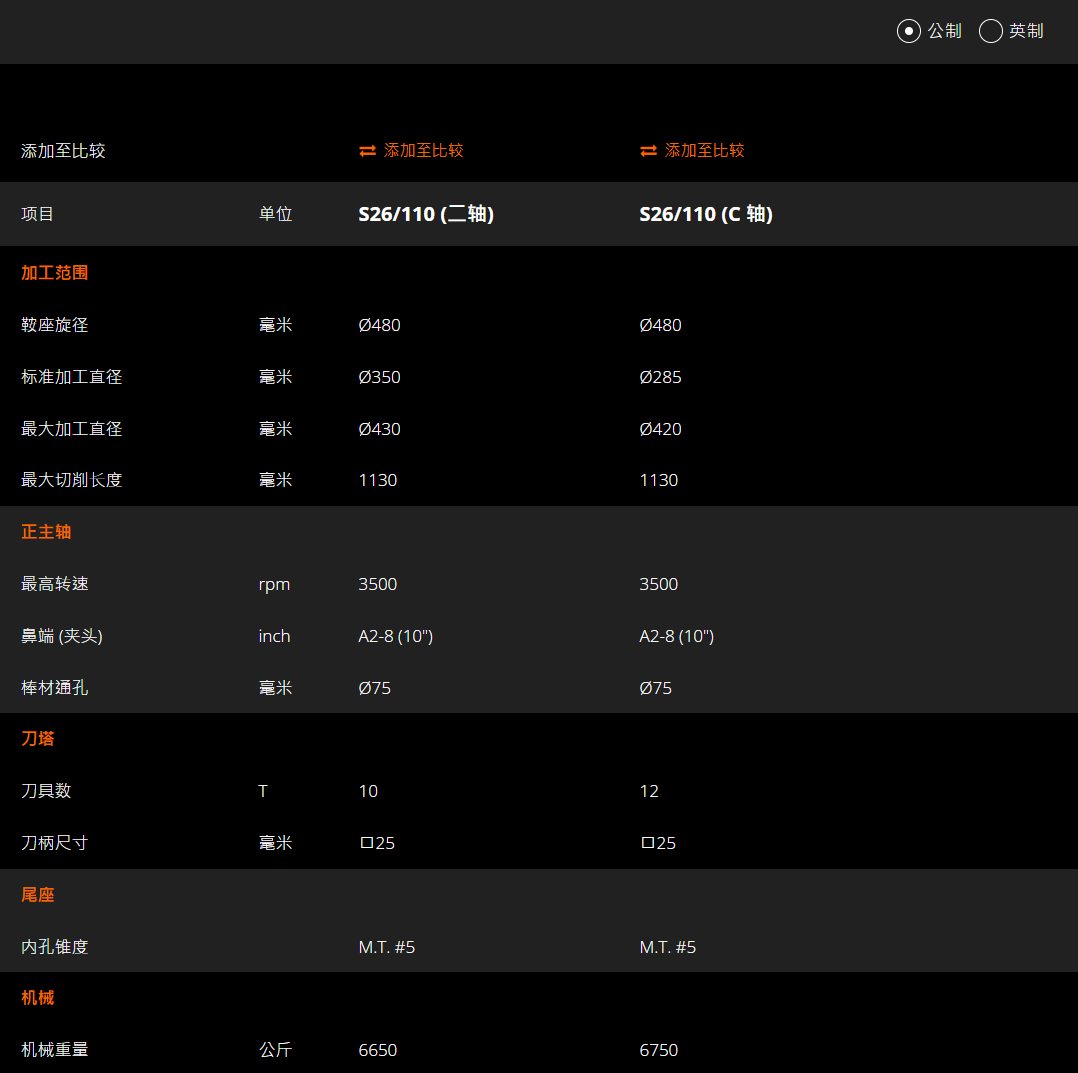Select the 鞍座旋径 row label
Viewport: 1078px width, 1073px height.
[54, 325]
